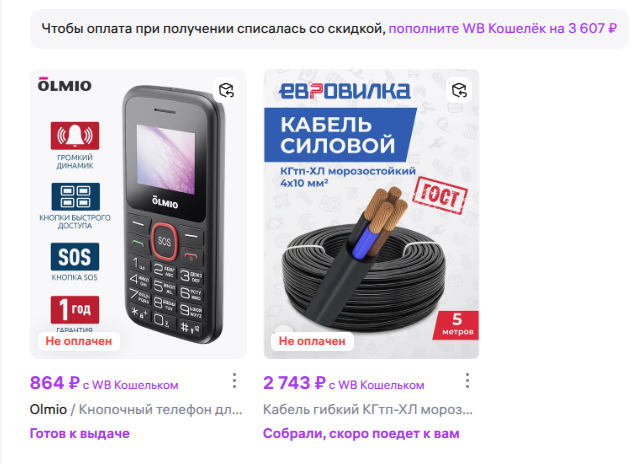Image resolution: width=638 pixels, height=464 pixels.
Task: Click quick access buttons icon in image
Action: point(76,197)
